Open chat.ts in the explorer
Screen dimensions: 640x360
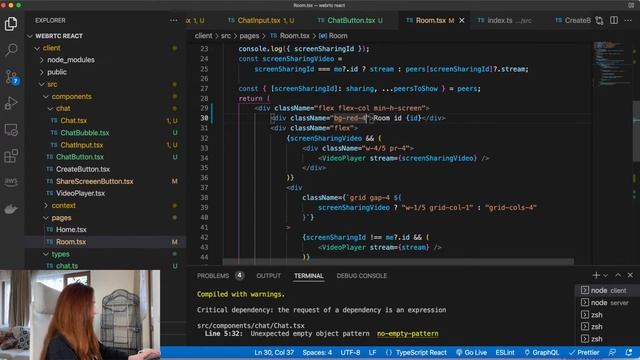[105, 266]
